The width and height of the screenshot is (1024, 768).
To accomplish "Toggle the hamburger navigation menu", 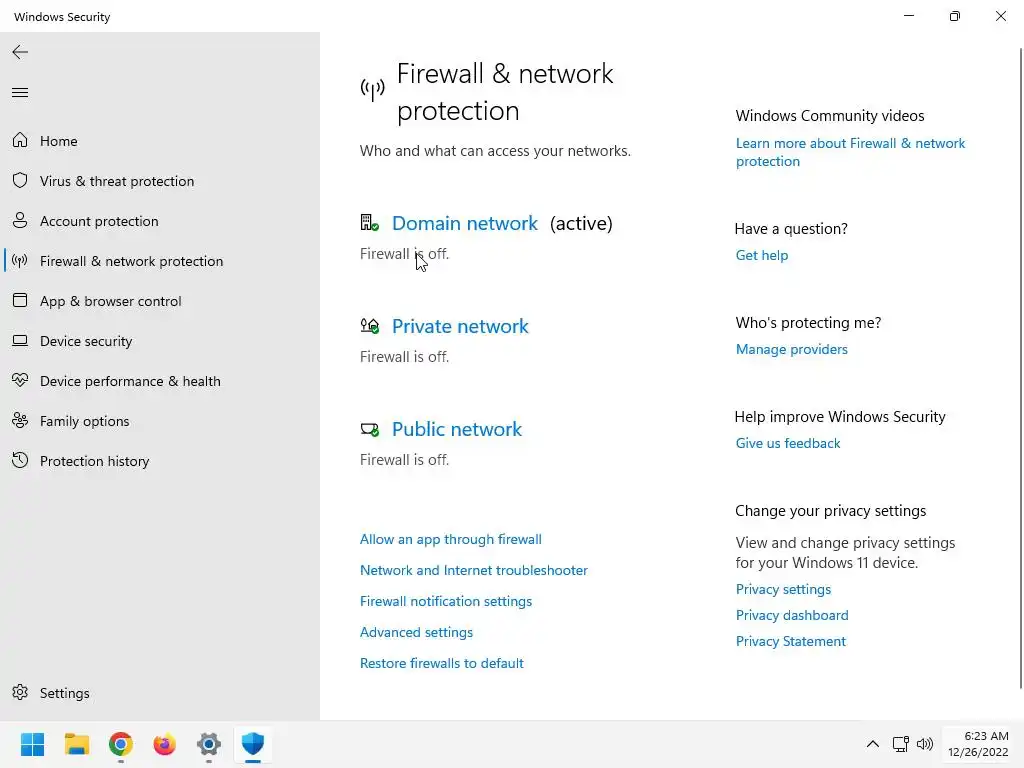I will click(x=20, y=93).
